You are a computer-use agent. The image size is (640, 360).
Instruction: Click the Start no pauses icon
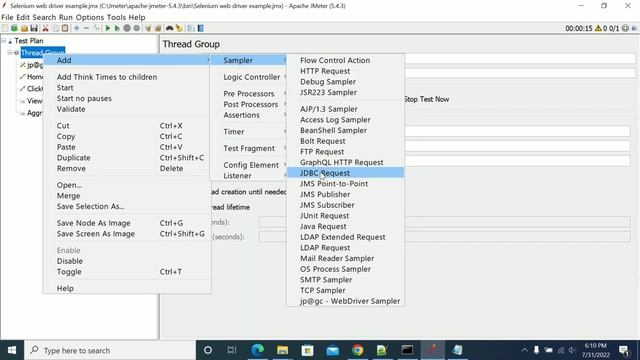click(117, 28)
